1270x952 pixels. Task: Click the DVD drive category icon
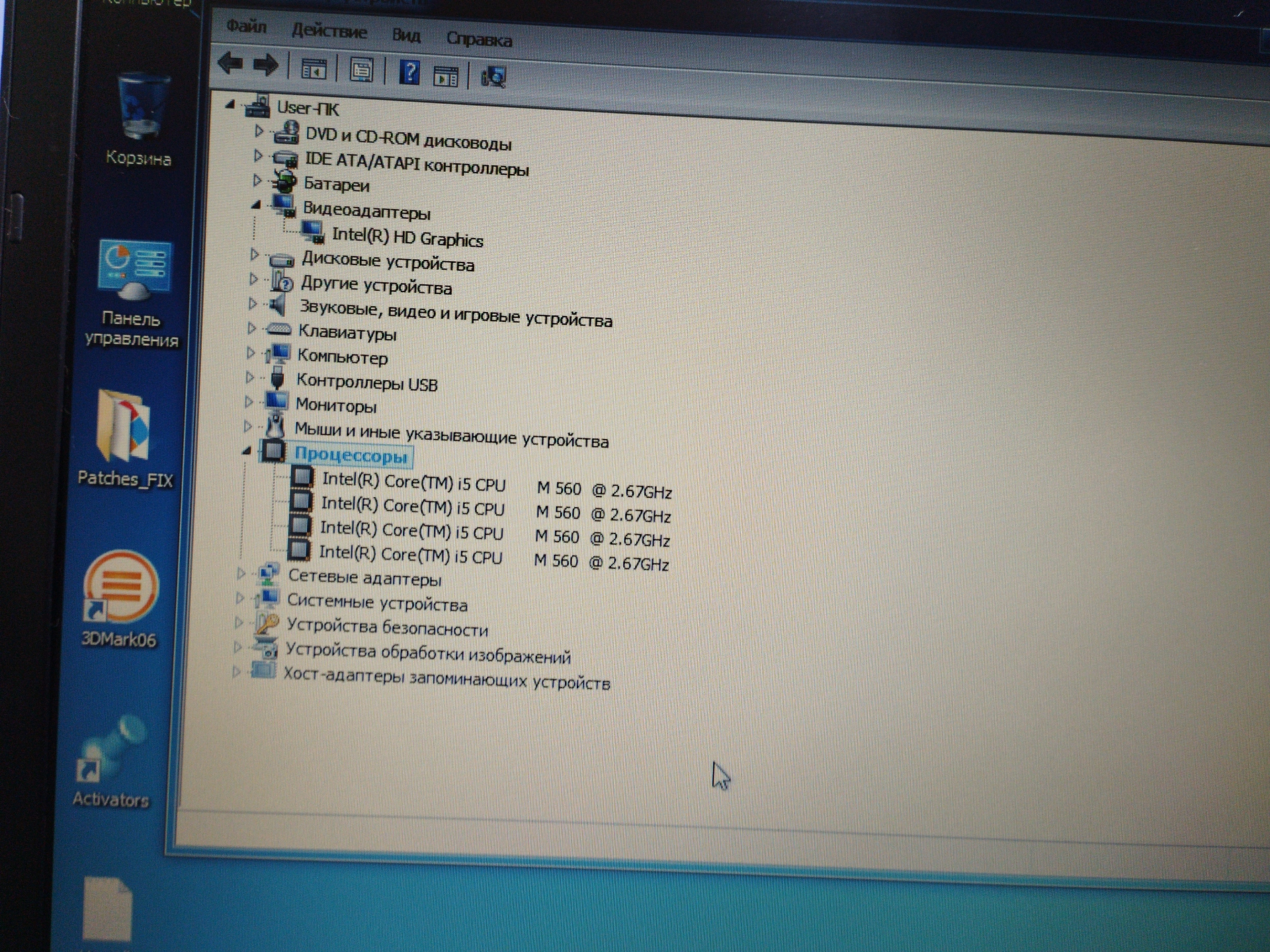(286, 132)
